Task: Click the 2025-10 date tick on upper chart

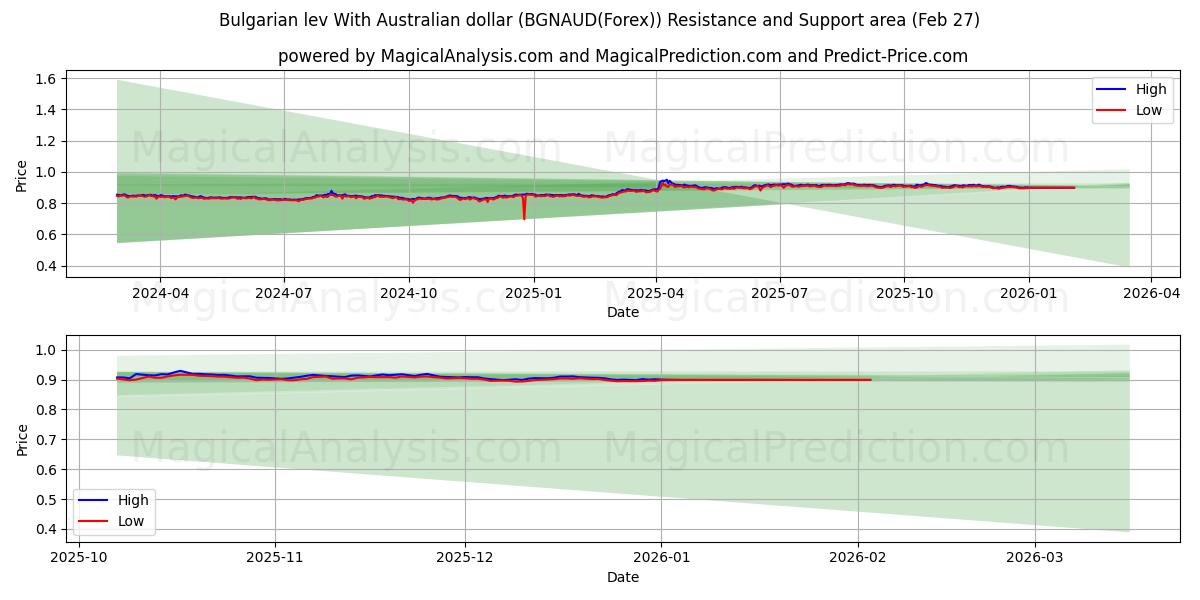Action: [904, 294]
